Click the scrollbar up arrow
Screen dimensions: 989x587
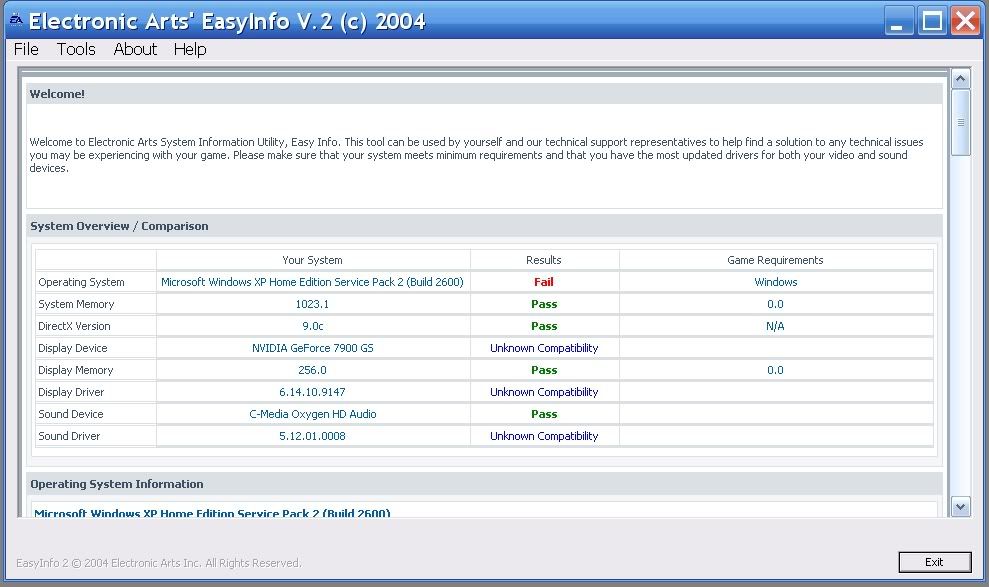tap(960, 79)
